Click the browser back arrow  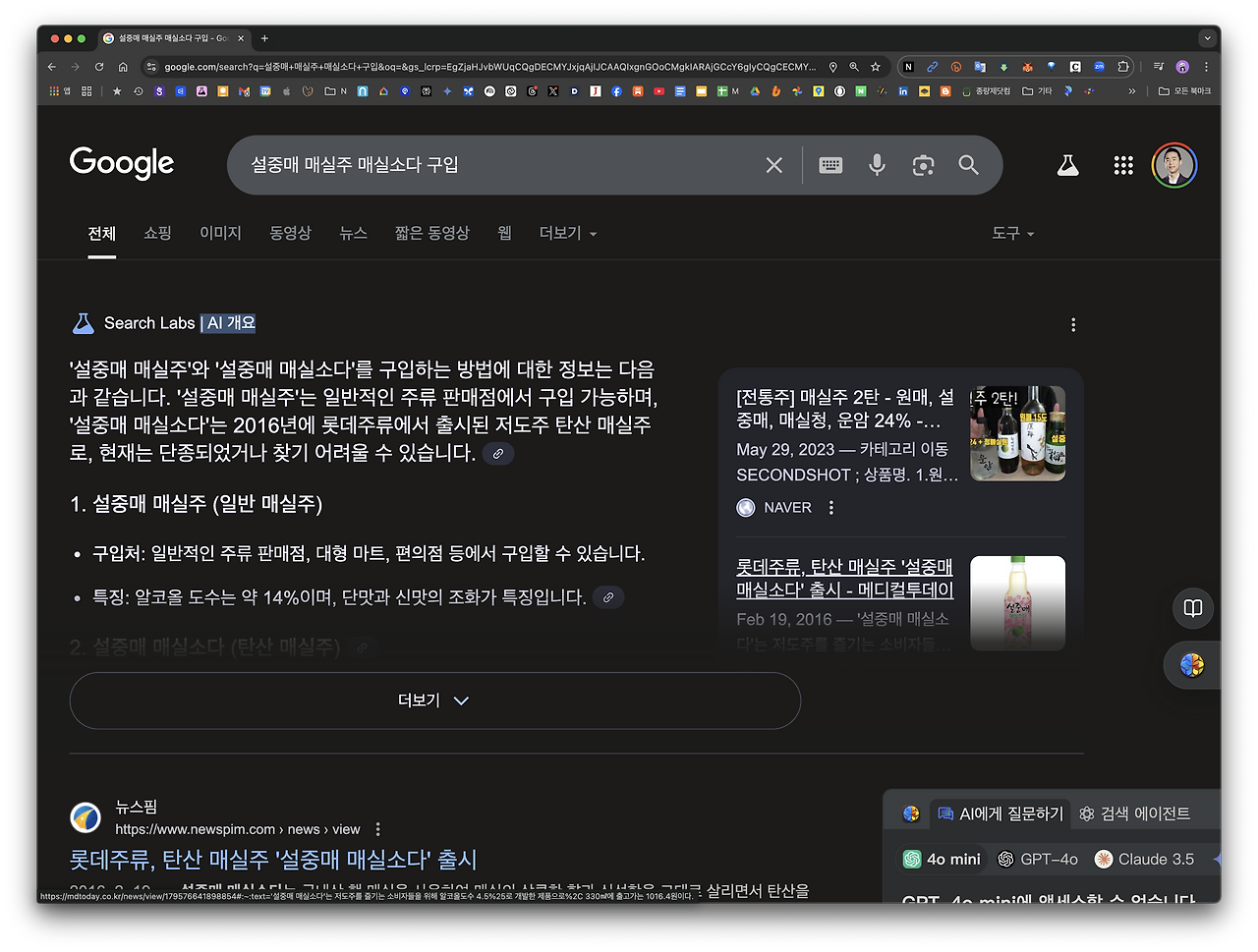(52, 67)
